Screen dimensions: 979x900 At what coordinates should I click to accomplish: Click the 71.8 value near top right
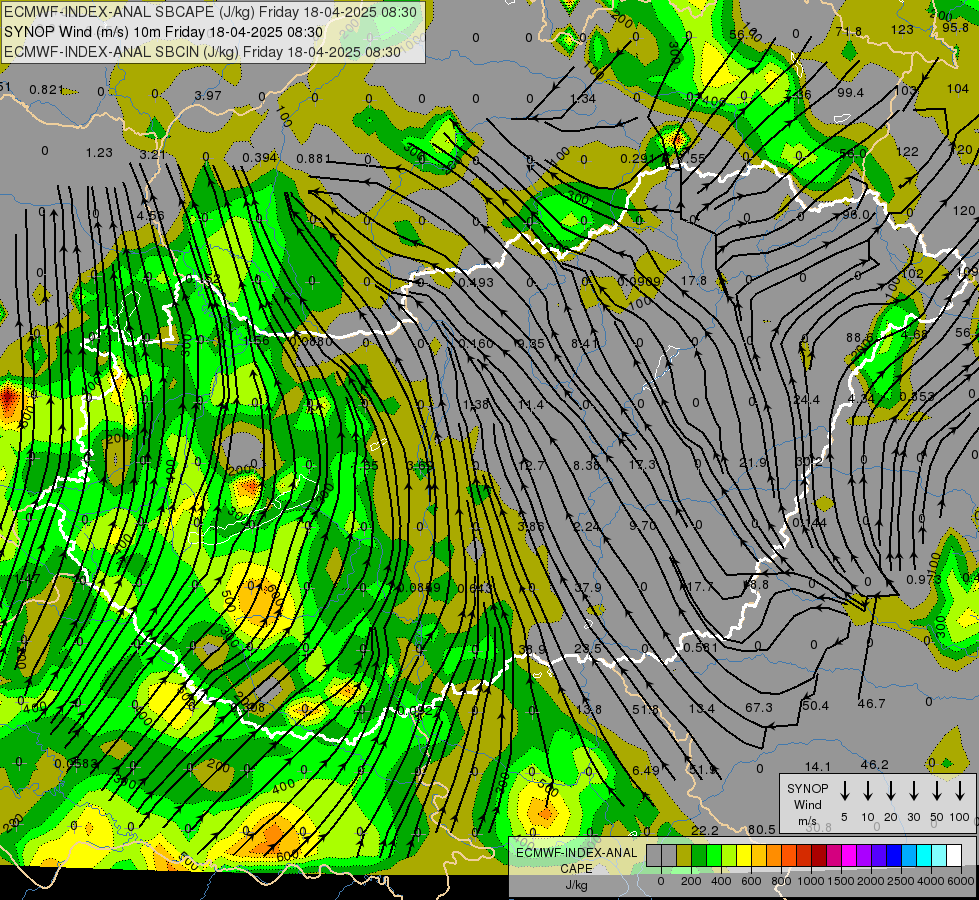pos(849,32)
